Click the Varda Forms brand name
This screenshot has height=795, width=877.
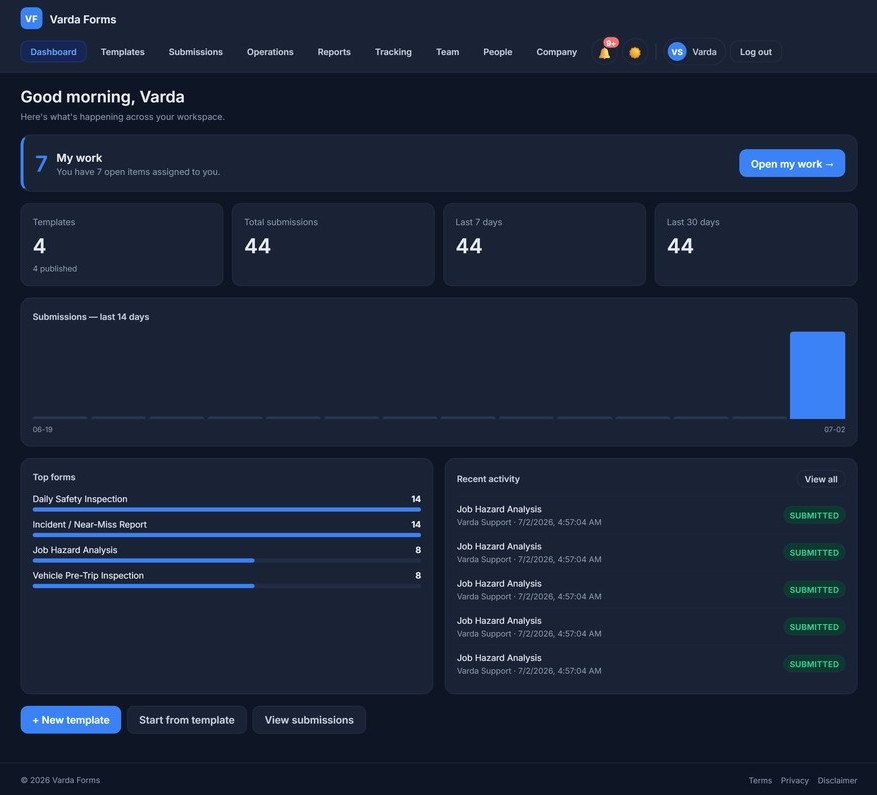click(x=83, y=19)
